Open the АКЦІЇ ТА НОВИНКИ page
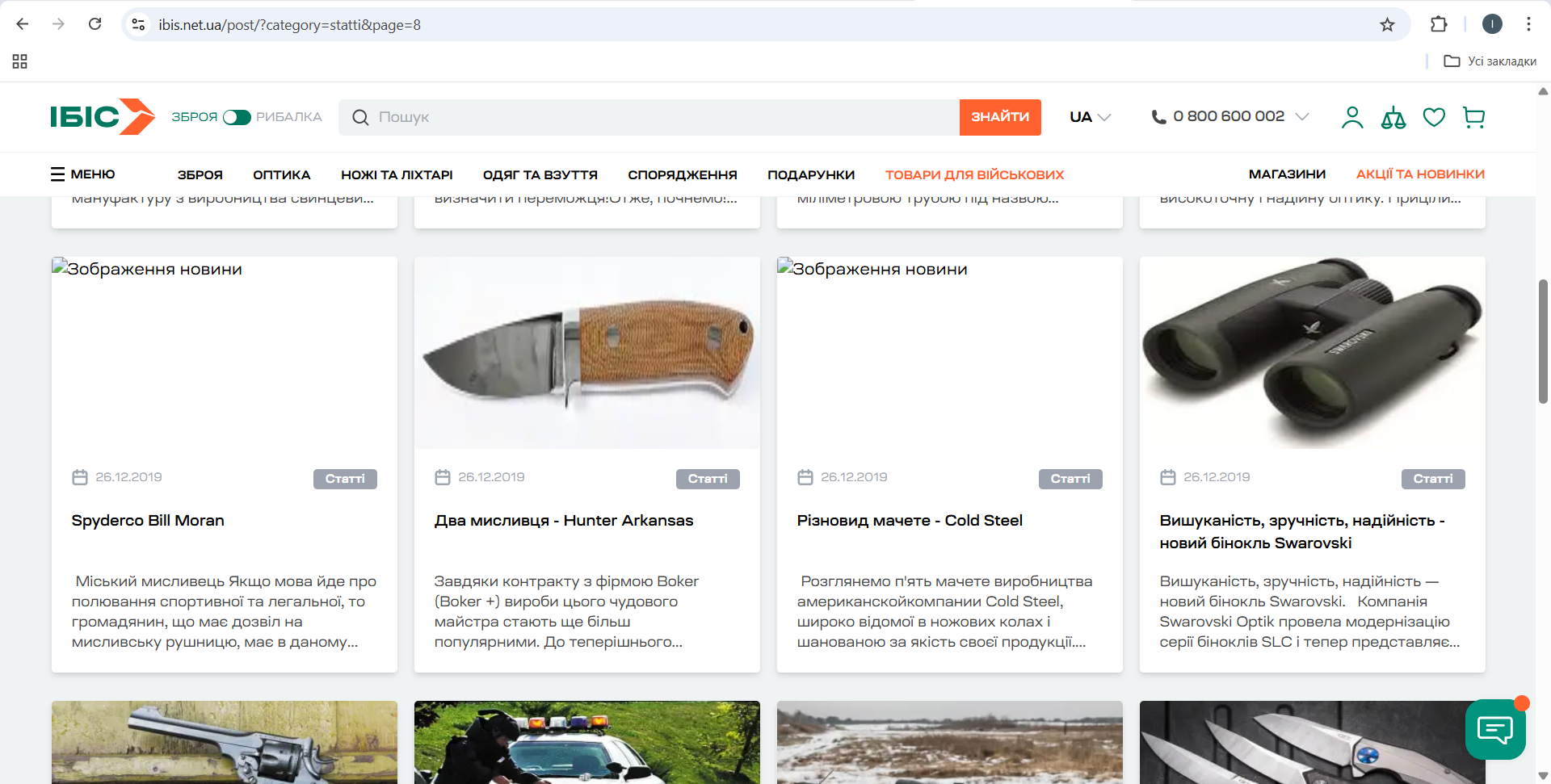 (1420, 174)
